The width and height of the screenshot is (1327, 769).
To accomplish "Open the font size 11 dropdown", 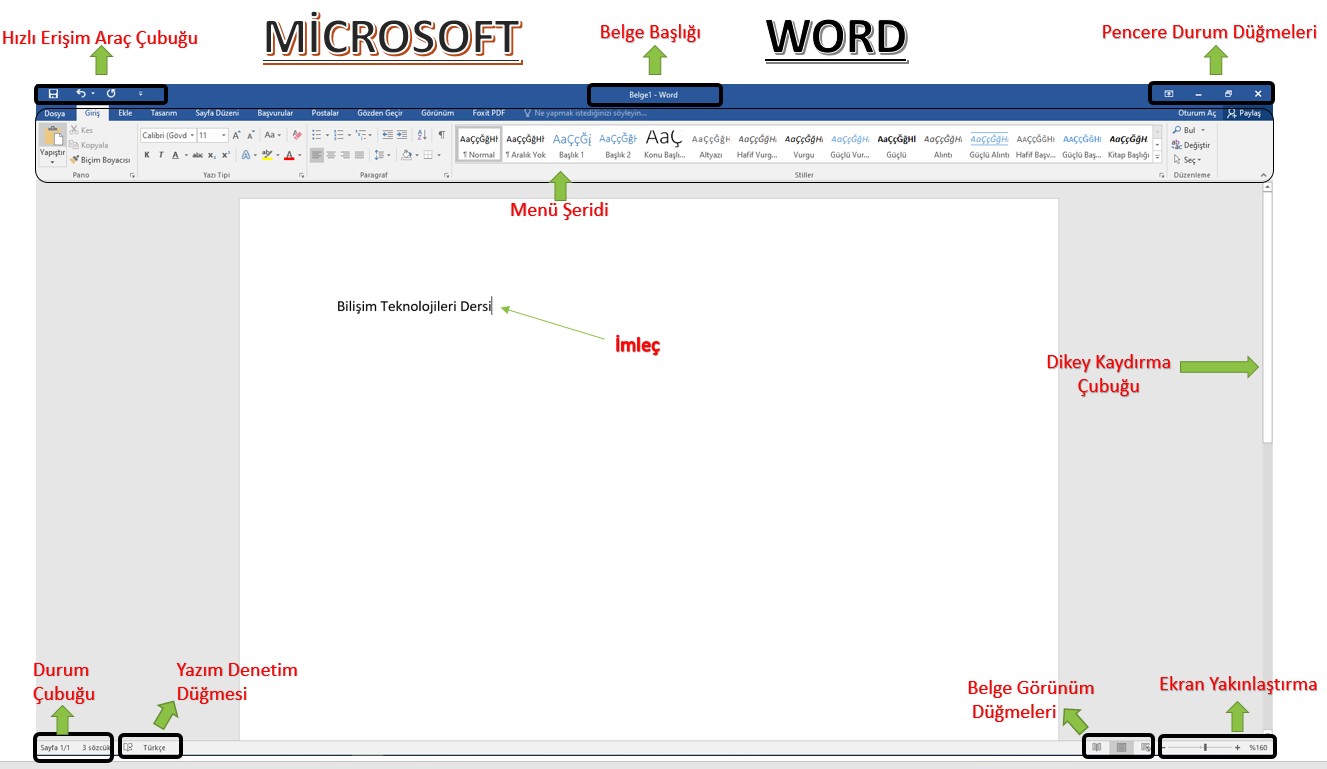I will pyautogui.click(x=222, y=135).
